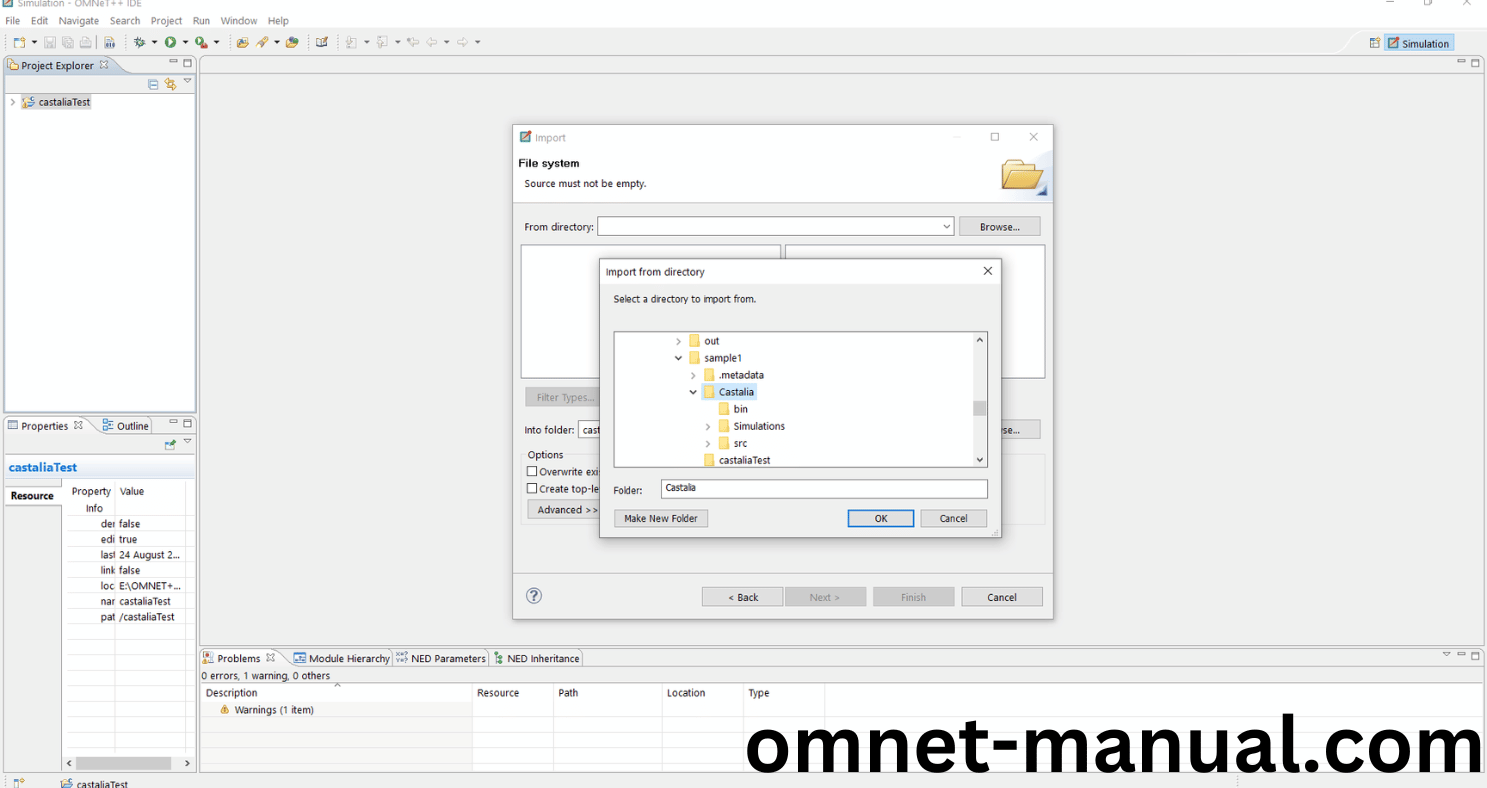Select castaliaTest folder in directory tree
The height and width of the screenshot is (788, 1487).
click(737, 460)
